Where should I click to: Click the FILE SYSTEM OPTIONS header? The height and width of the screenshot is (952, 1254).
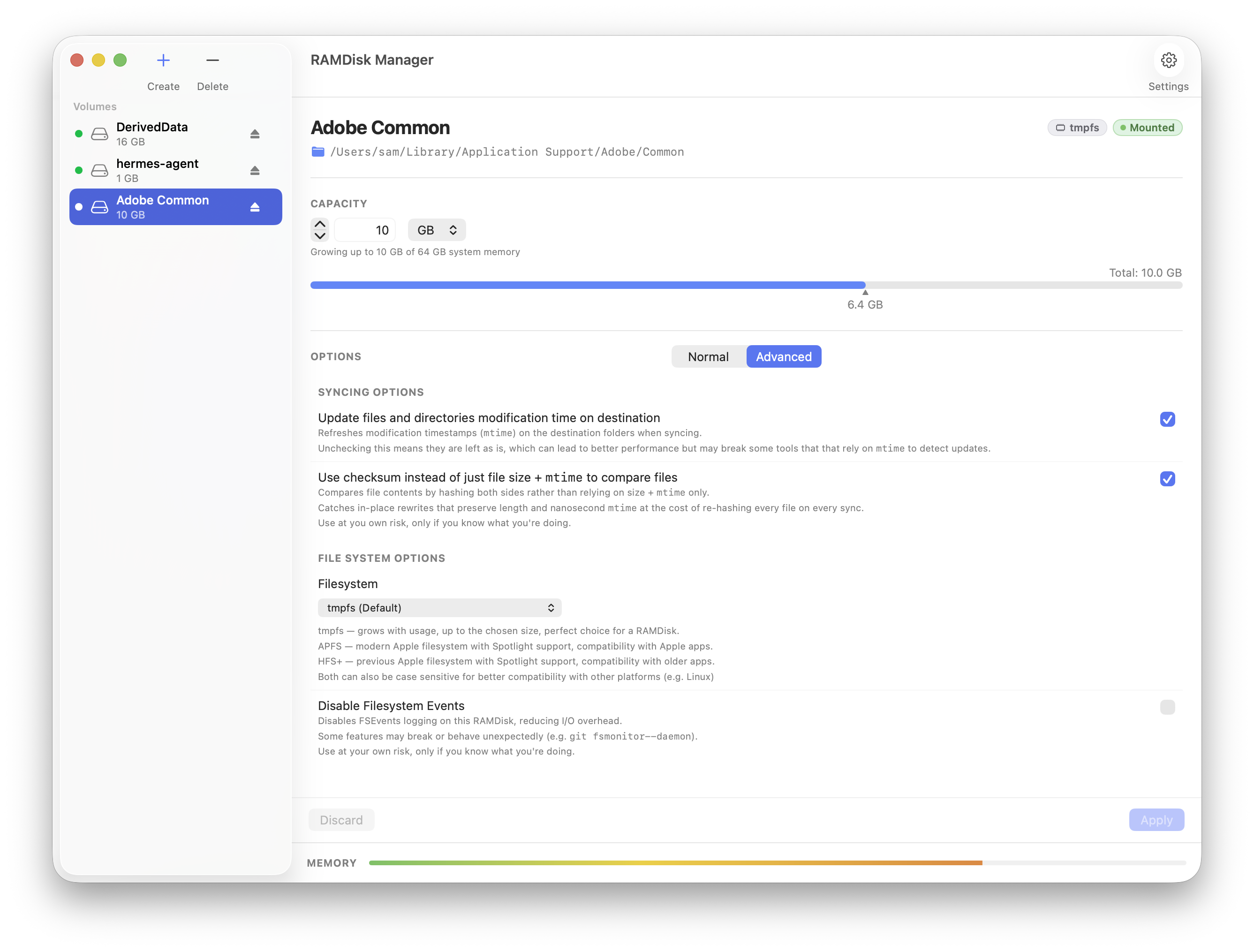pos(382,558)
